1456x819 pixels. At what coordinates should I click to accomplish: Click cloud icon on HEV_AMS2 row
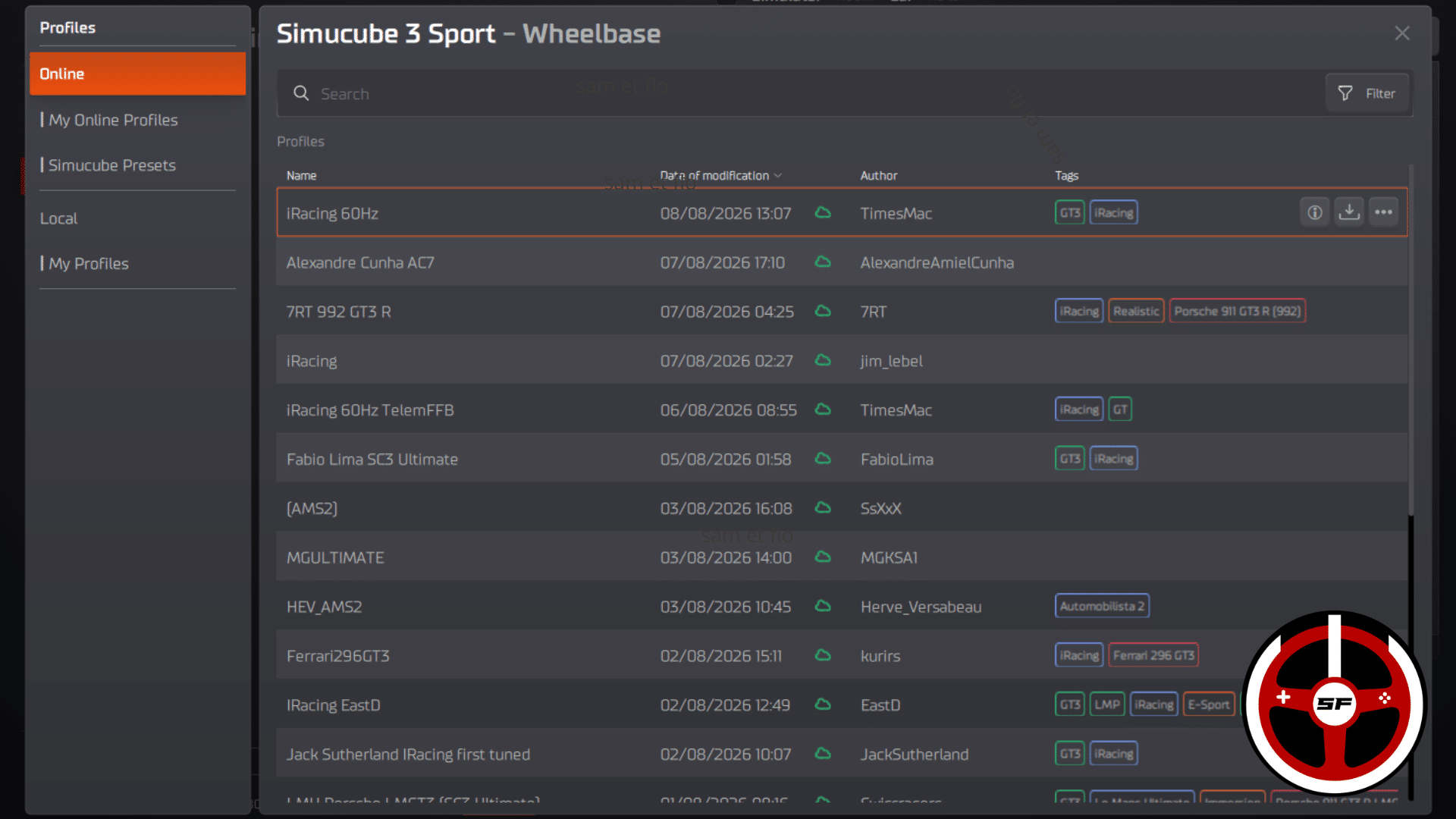click(x=823, y=606)
